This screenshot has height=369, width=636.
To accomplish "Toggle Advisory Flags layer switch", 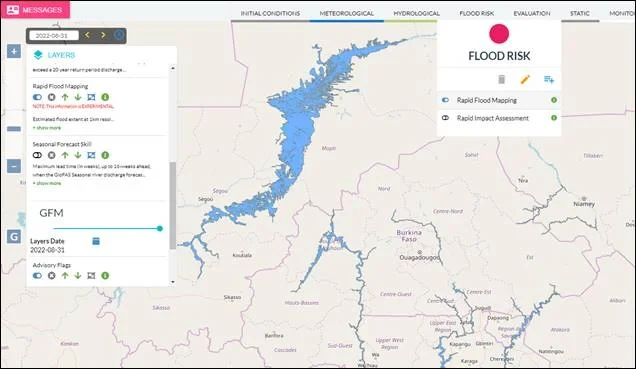I will pyautogui.click(x=37, y=276).
